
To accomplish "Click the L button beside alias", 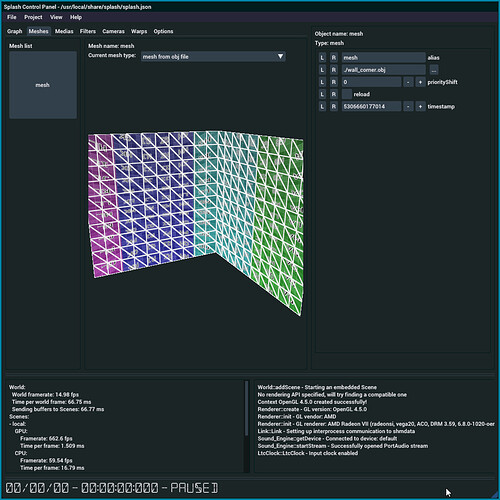I will pos(322,58).
